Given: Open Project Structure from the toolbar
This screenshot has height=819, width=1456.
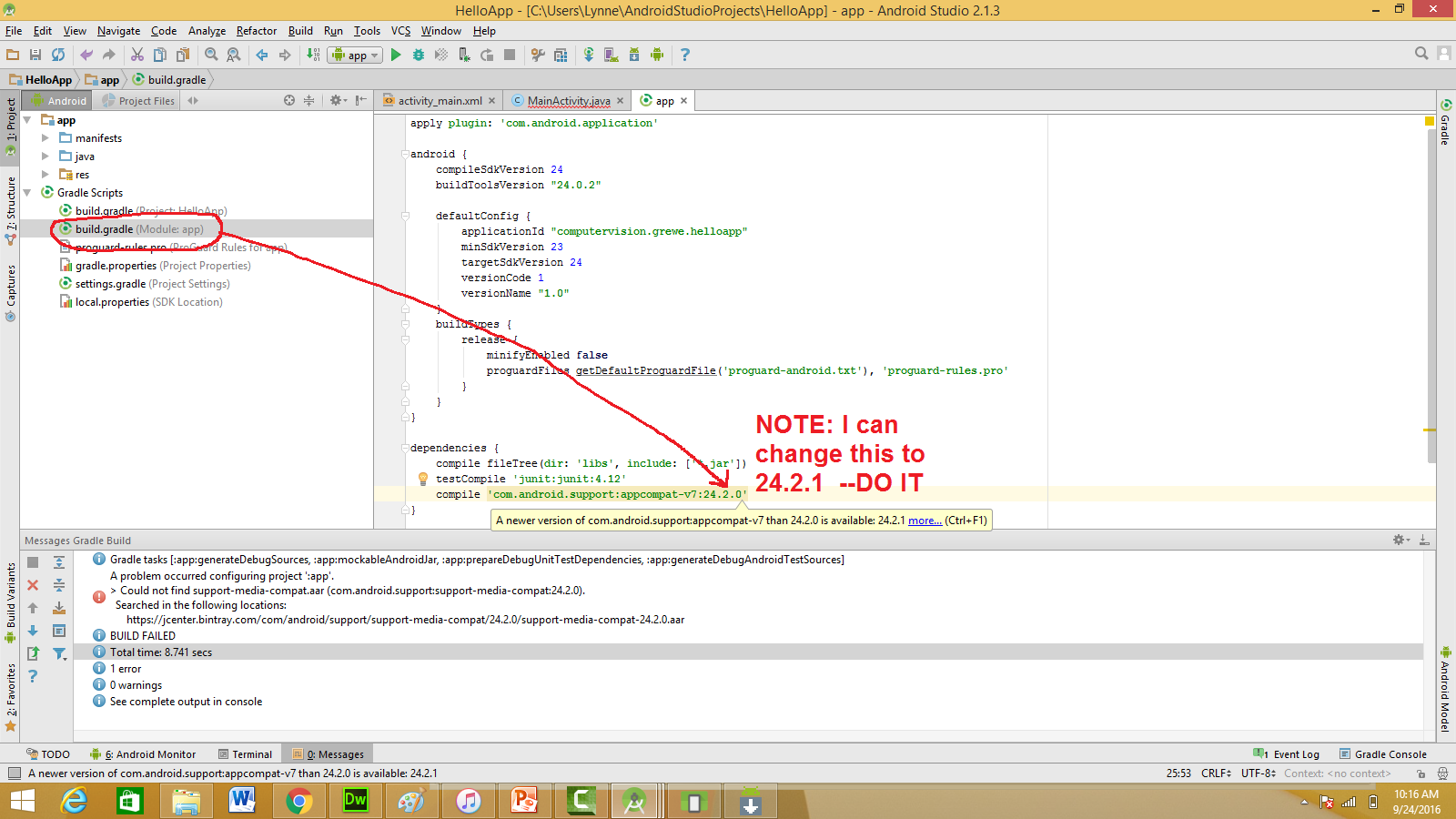Looking at the screenshot, I should click(561, 56).
